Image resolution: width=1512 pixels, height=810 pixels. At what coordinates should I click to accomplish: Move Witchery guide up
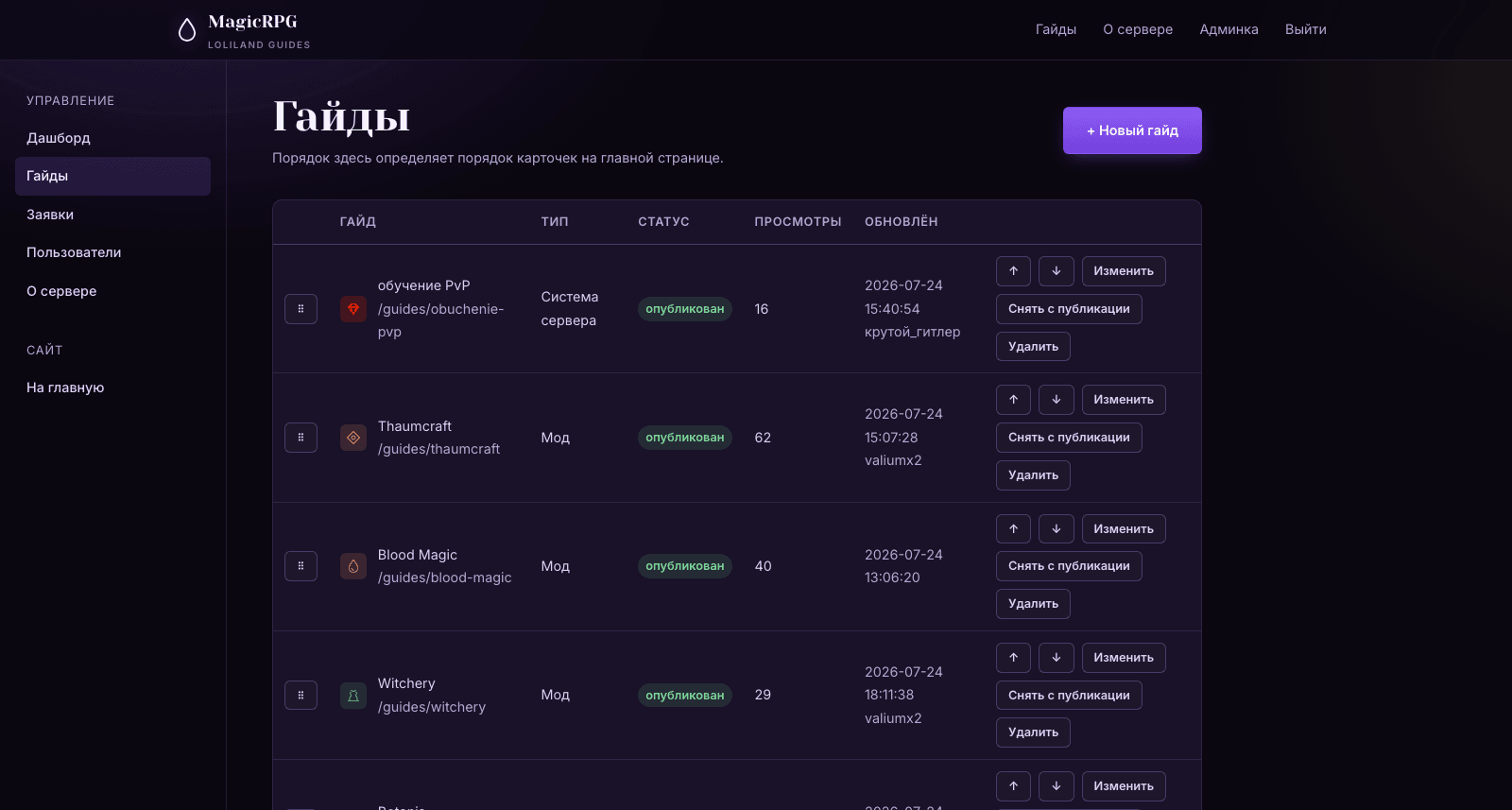[1013, 658]
